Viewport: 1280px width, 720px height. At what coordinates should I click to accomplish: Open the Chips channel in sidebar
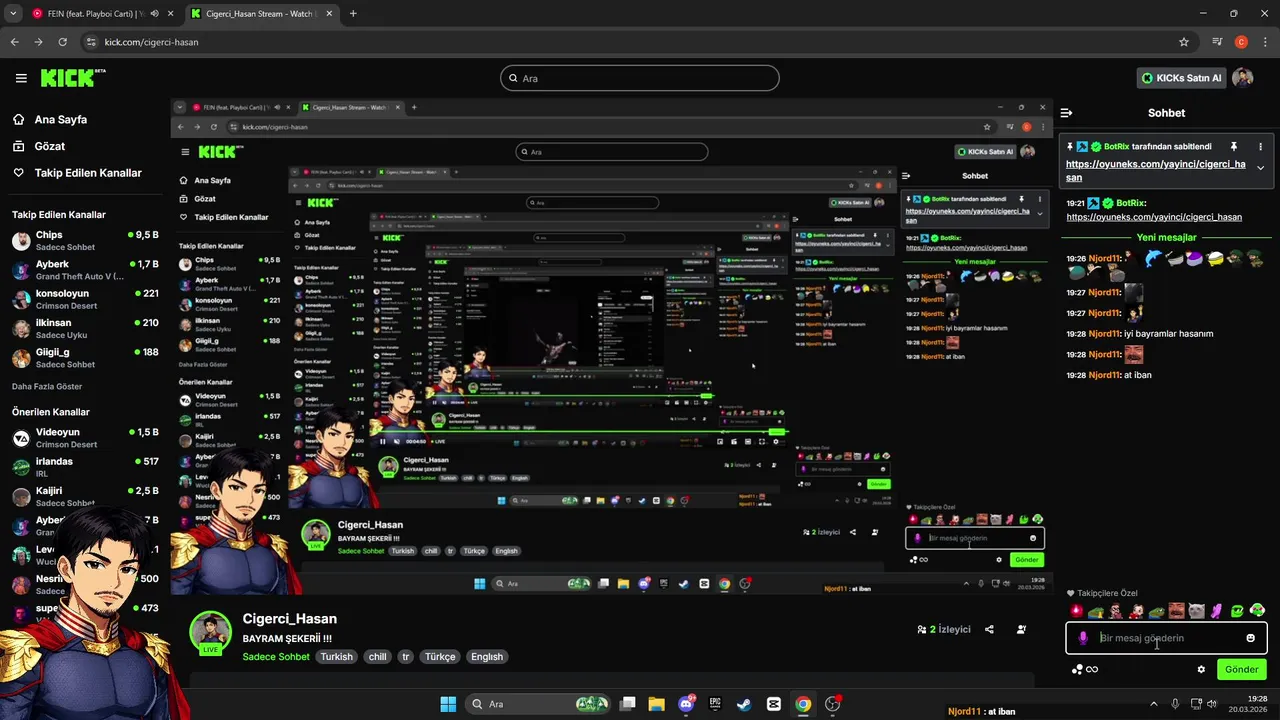pyautogui.click(x=85, y=240)
